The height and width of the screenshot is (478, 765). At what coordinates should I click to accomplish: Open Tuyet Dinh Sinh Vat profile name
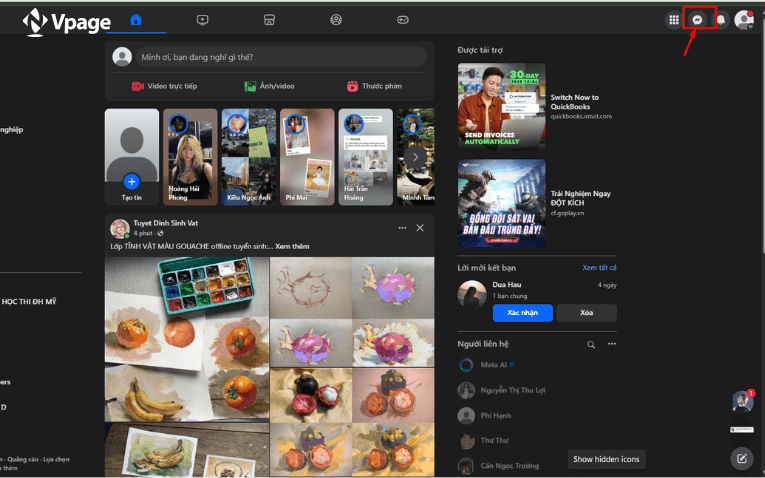click(166, 223)
